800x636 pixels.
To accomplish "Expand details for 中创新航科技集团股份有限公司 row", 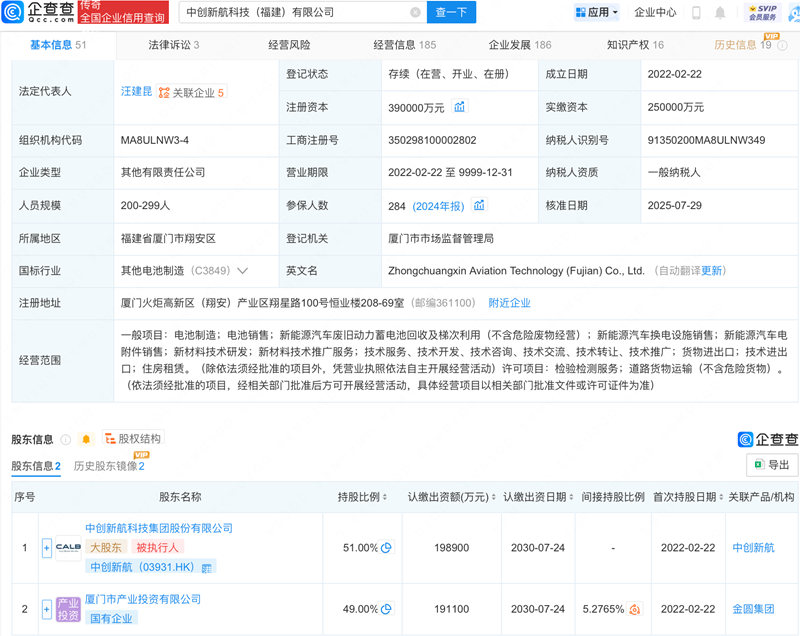I will (44, 547).
